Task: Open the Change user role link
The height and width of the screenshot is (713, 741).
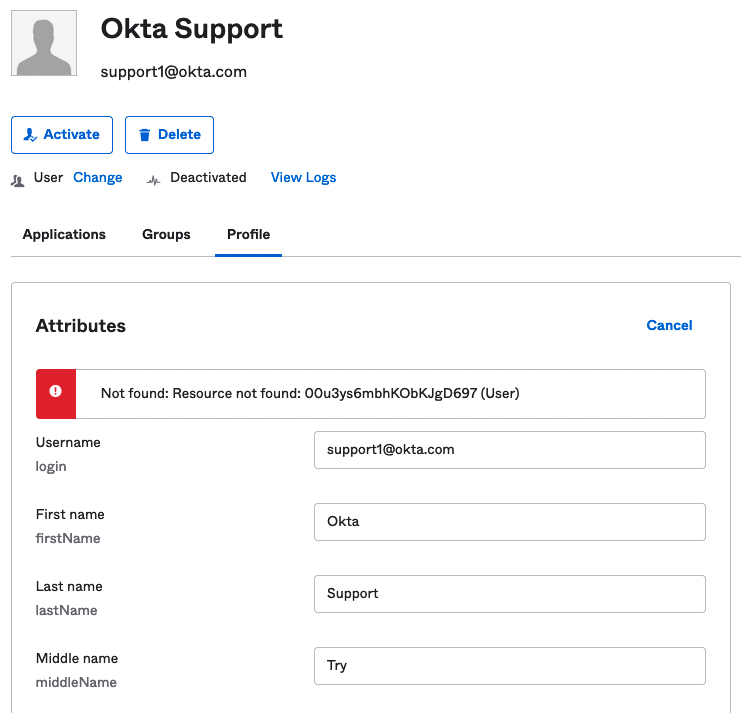Action: click(97, 177)
